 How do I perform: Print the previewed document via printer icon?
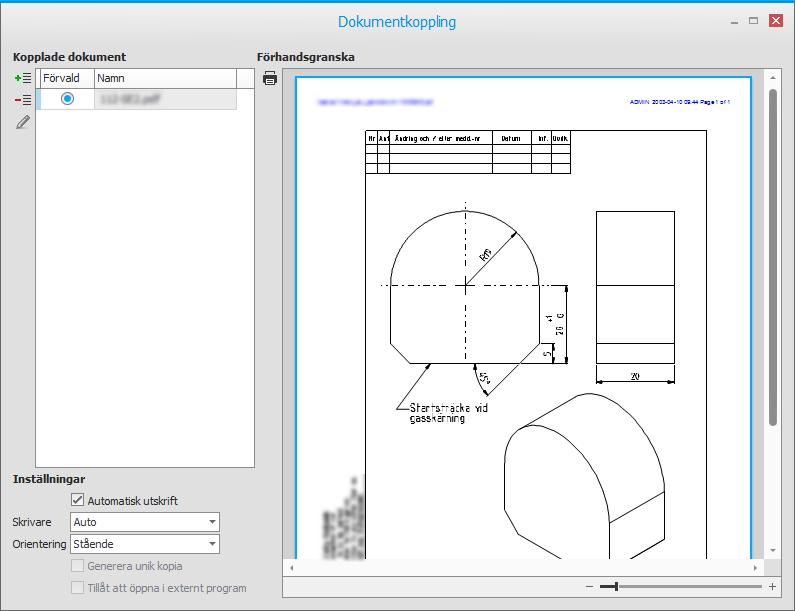coord(270,79)
